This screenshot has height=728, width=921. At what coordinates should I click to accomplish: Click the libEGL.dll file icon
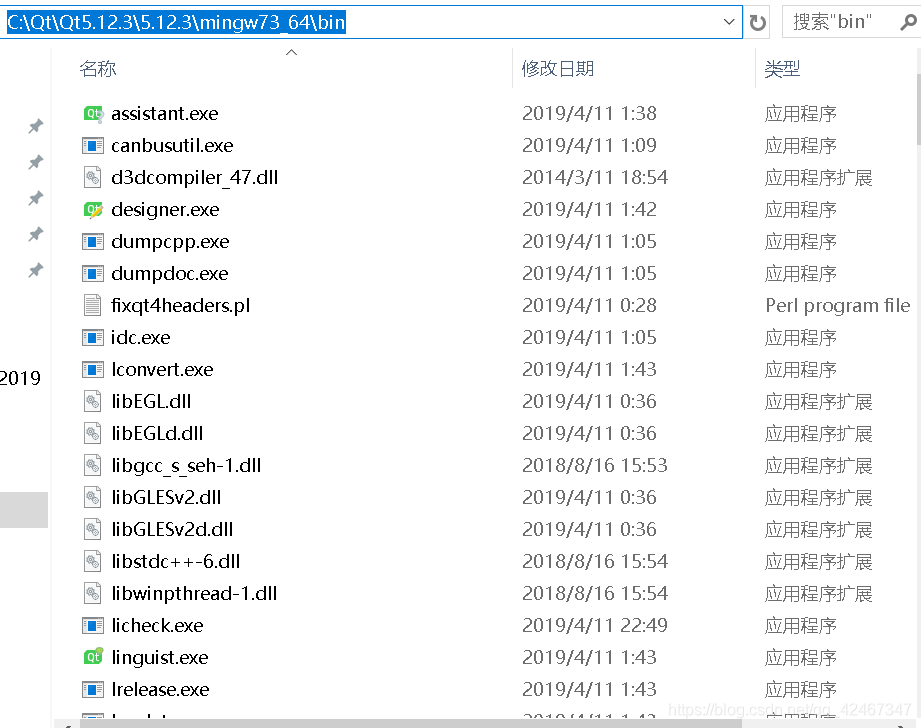tap(93, 401)
